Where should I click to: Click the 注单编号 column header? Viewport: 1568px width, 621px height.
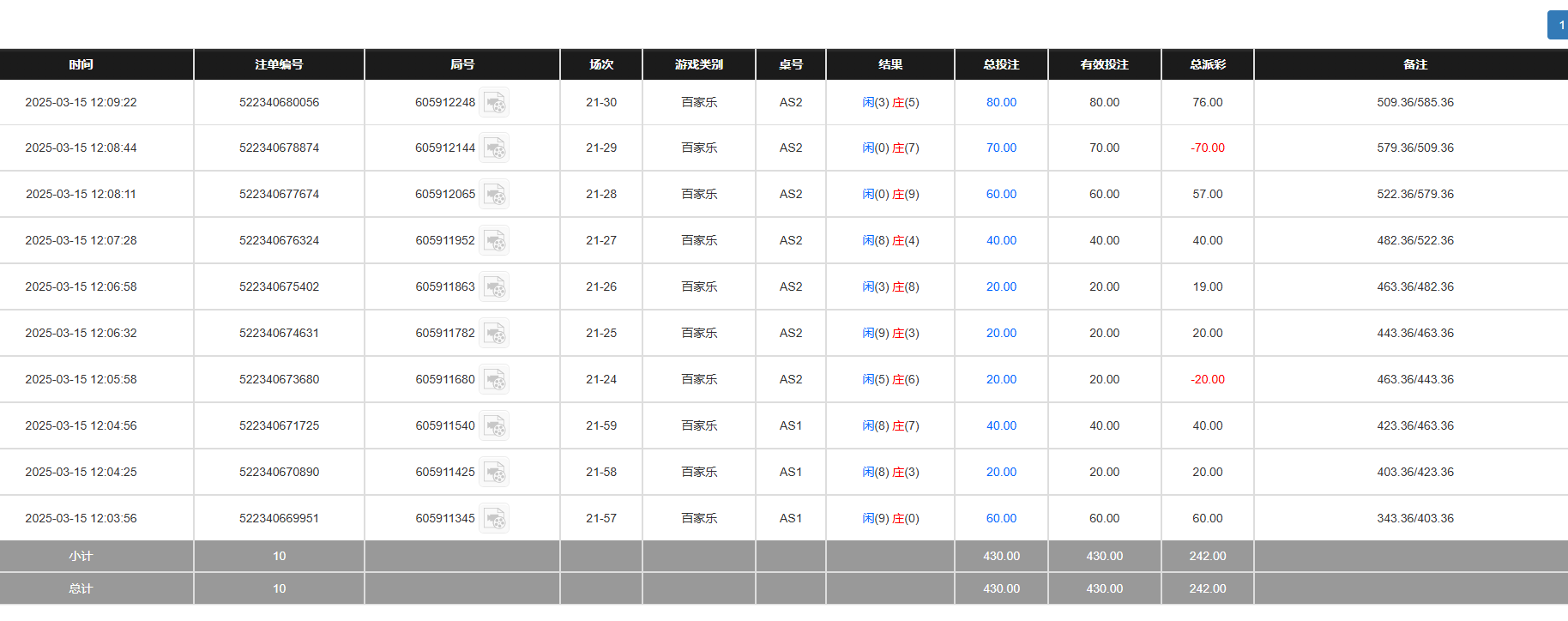(x=279, y=64)
